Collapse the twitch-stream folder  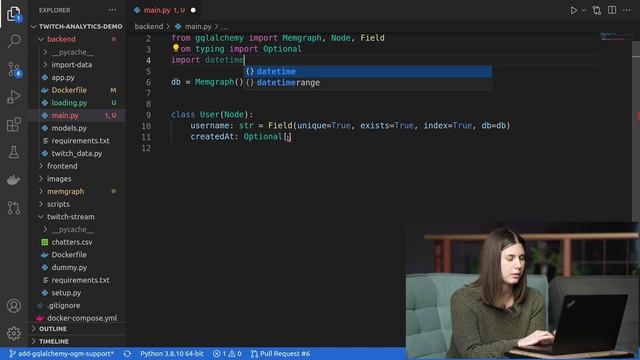click(x=77, y=217)
